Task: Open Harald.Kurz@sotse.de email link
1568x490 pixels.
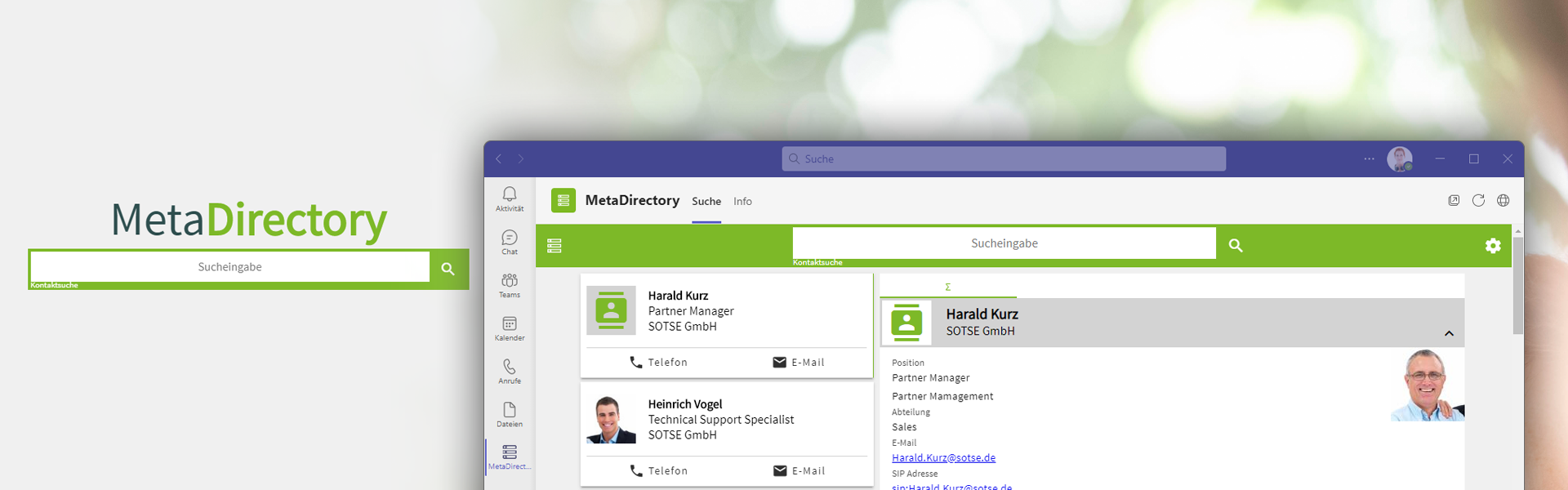Action: pyautogui.click(x=943, y=458)
